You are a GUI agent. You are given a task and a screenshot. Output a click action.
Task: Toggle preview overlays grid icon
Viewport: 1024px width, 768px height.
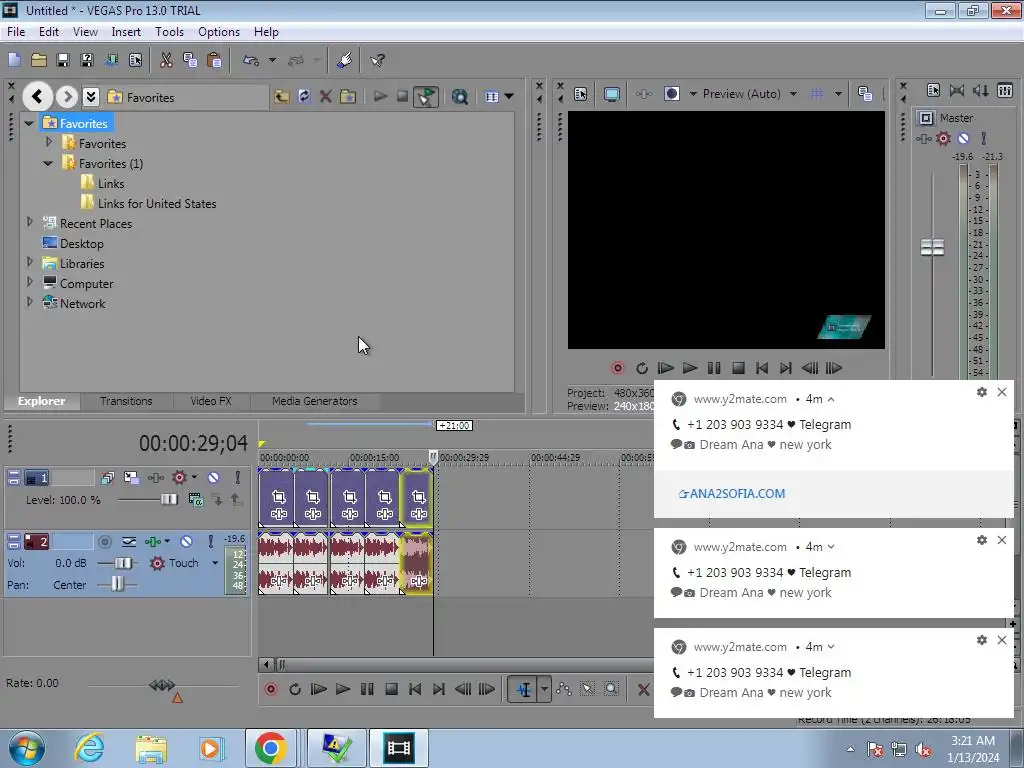point(817,94)
